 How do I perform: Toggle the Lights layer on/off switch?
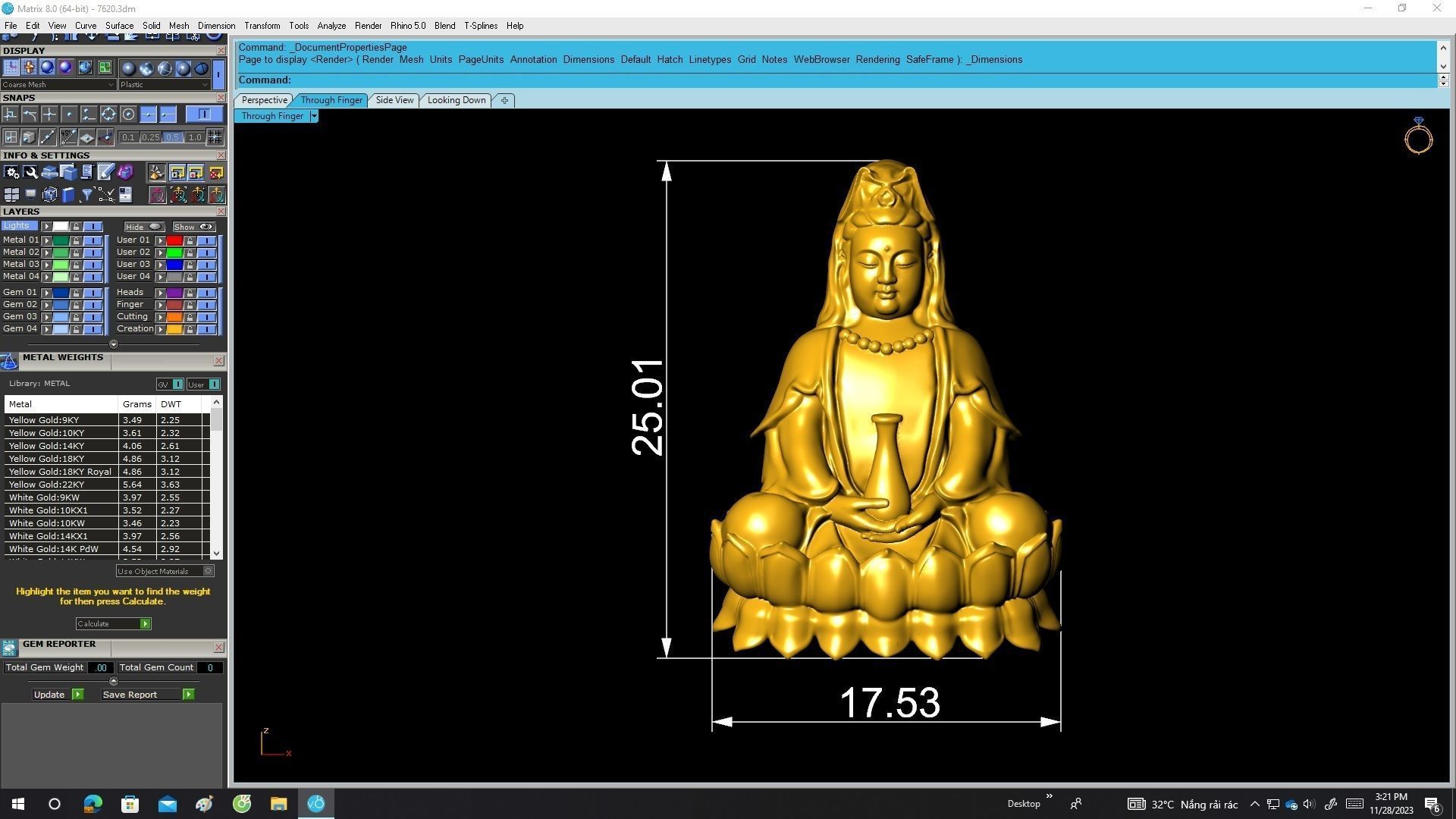93,226
